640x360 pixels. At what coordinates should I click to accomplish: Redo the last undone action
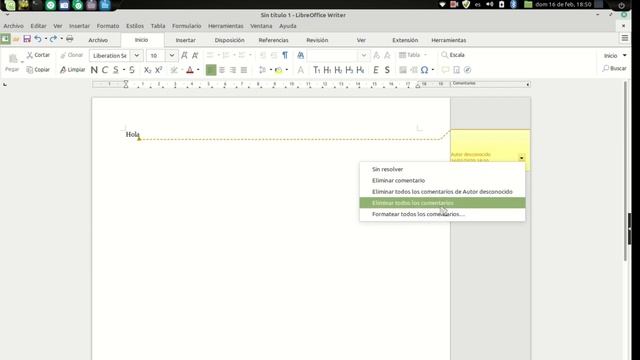pyautogui.click(x=53, y=39)
